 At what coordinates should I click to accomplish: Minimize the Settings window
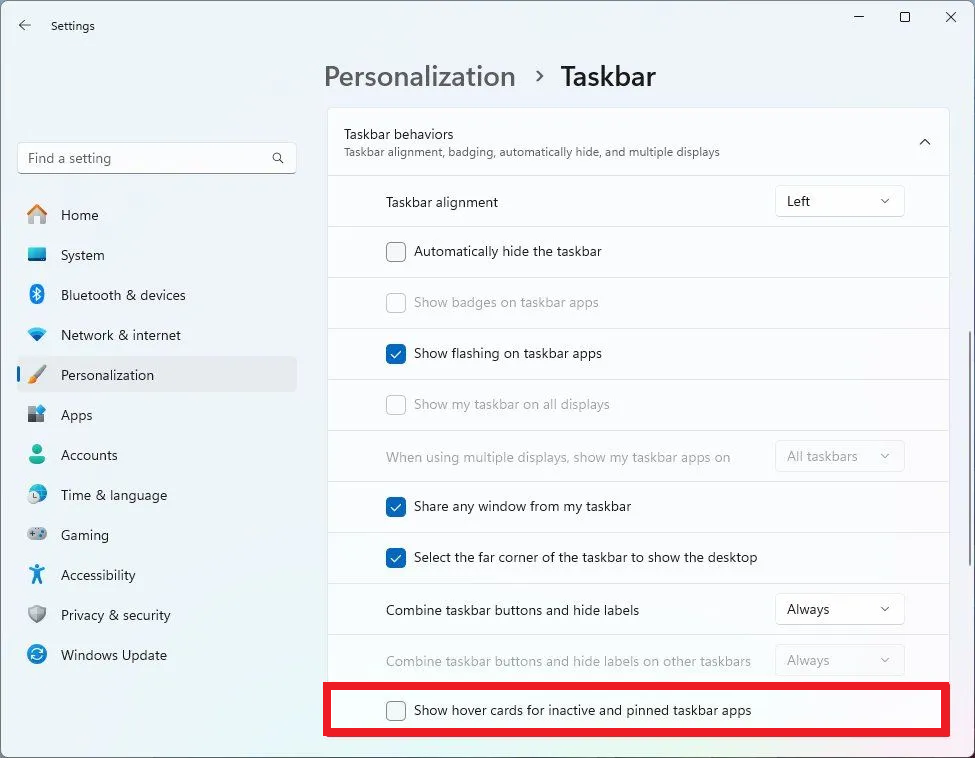click(859, 17)
